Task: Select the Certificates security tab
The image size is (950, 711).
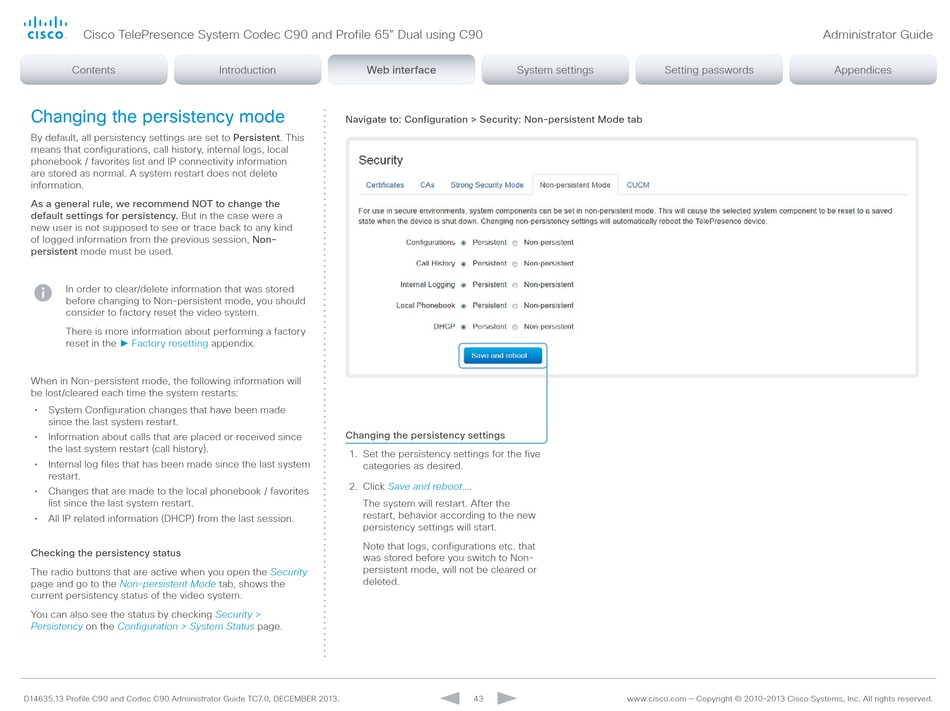Action: tap(385, 185)
